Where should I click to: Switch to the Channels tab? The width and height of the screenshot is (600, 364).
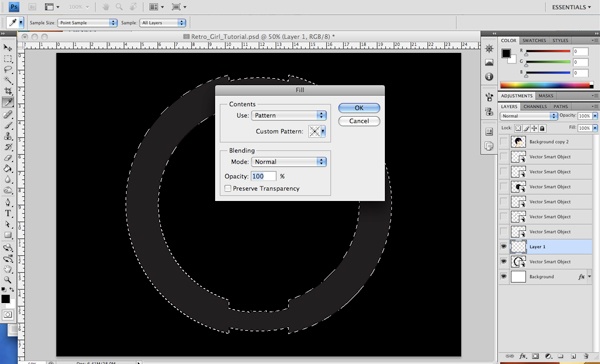[x=535, y=106]
